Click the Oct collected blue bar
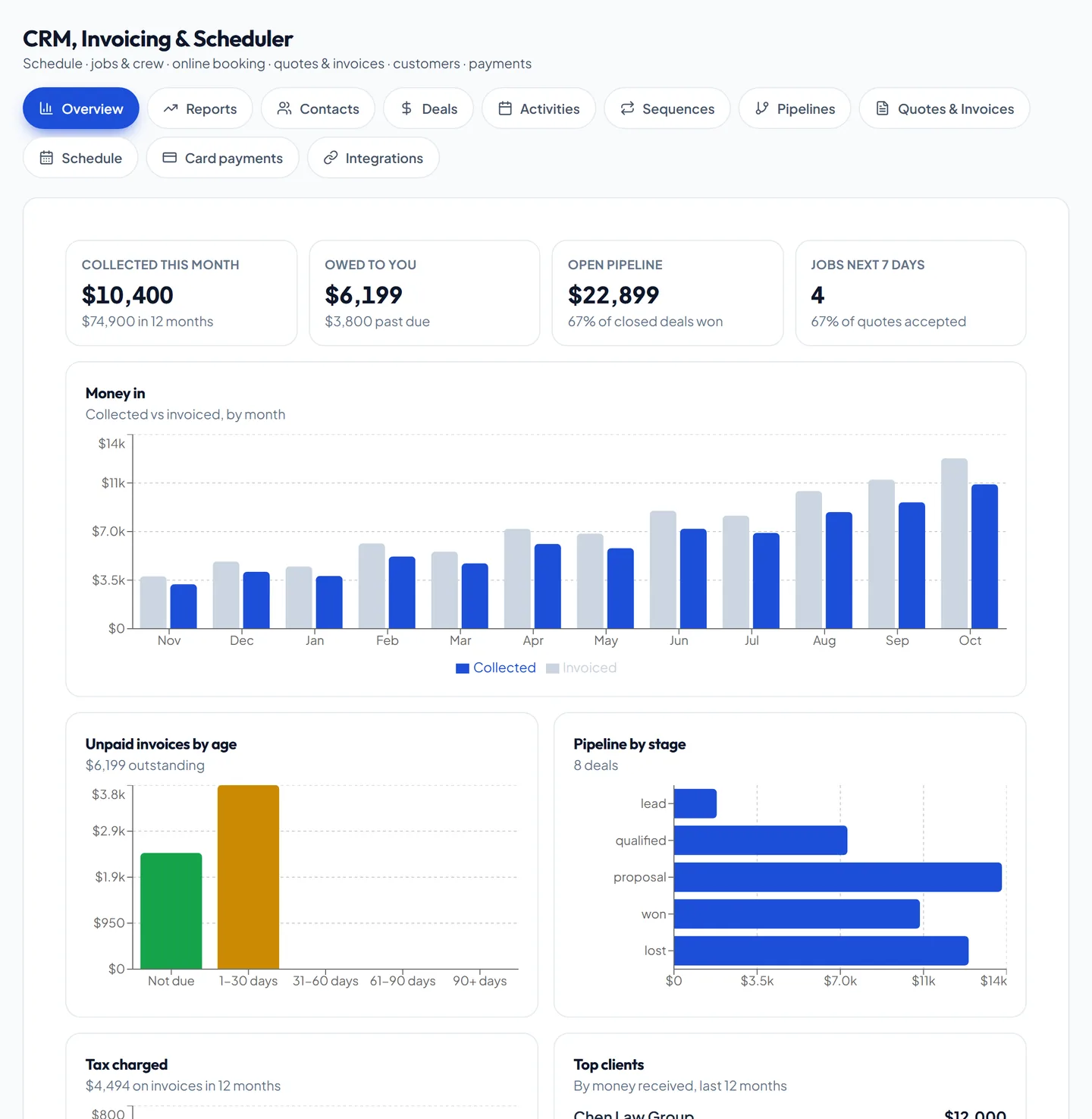This screenshot has height=1119, width=1092. pos(984,556)
